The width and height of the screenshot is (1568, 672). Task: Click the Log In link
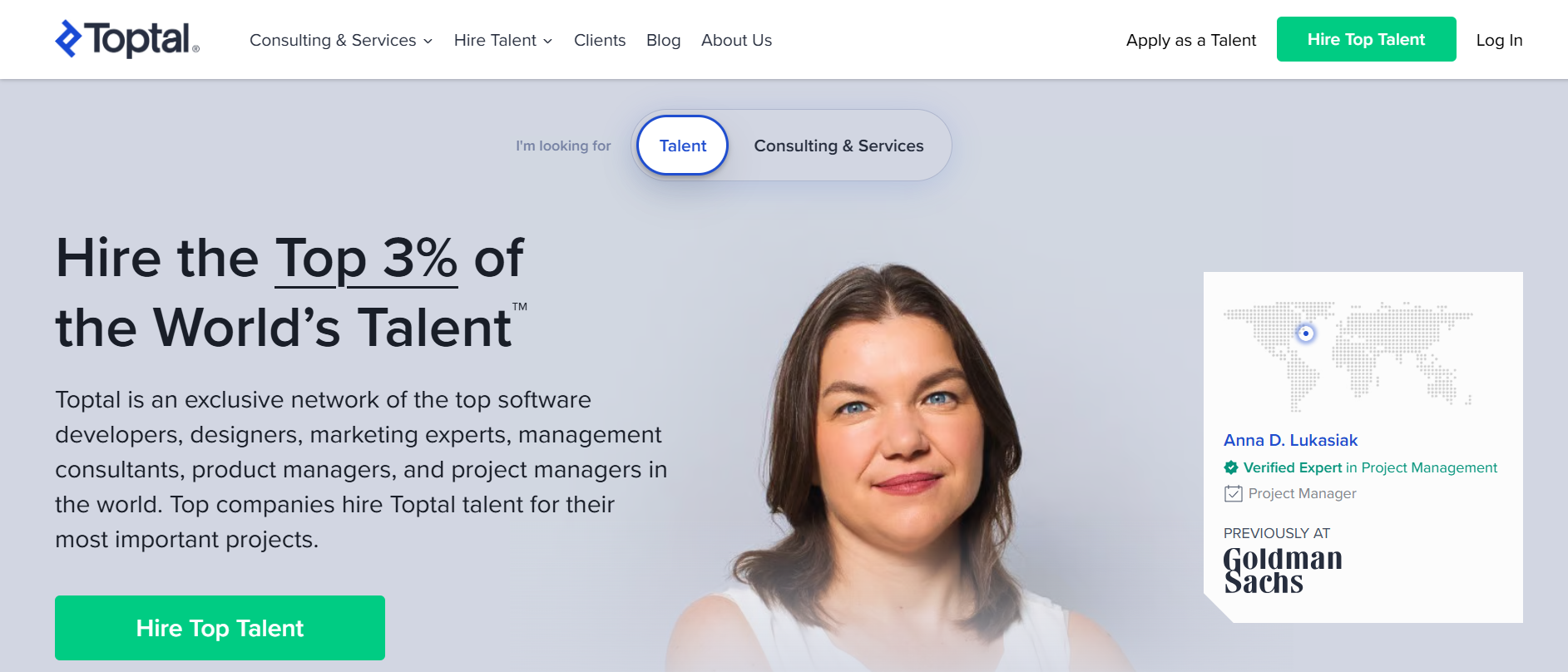[1499, 40]
